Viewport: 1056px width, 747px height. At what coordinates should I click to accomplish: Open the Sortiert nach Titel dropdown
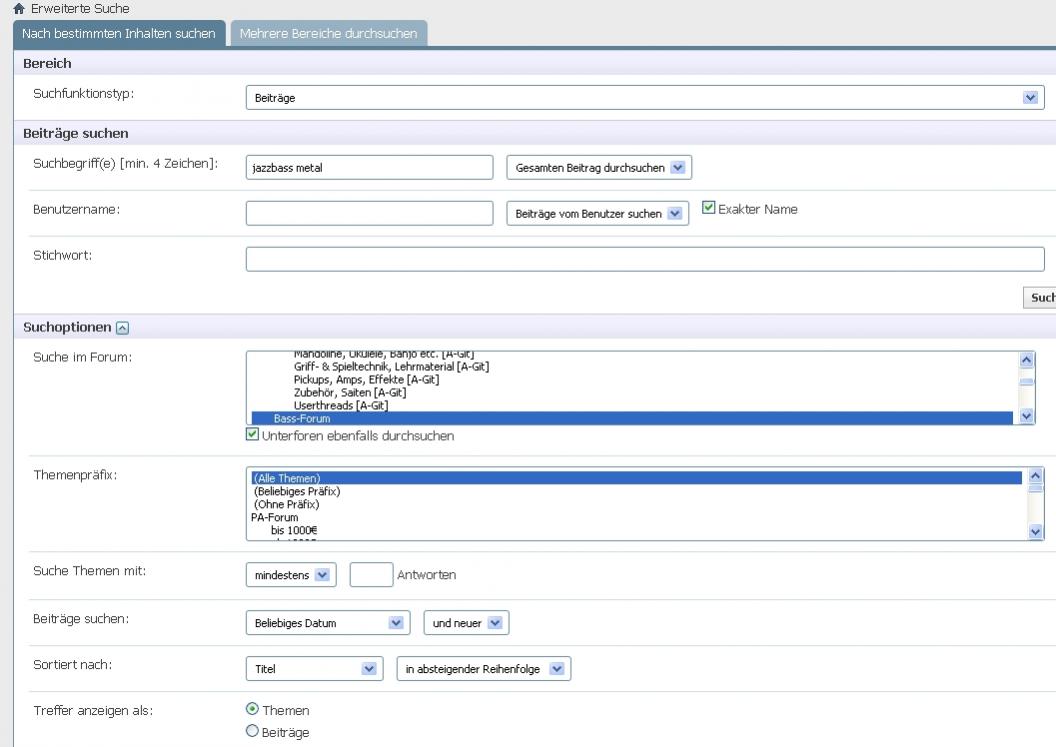tap(315, 669)
